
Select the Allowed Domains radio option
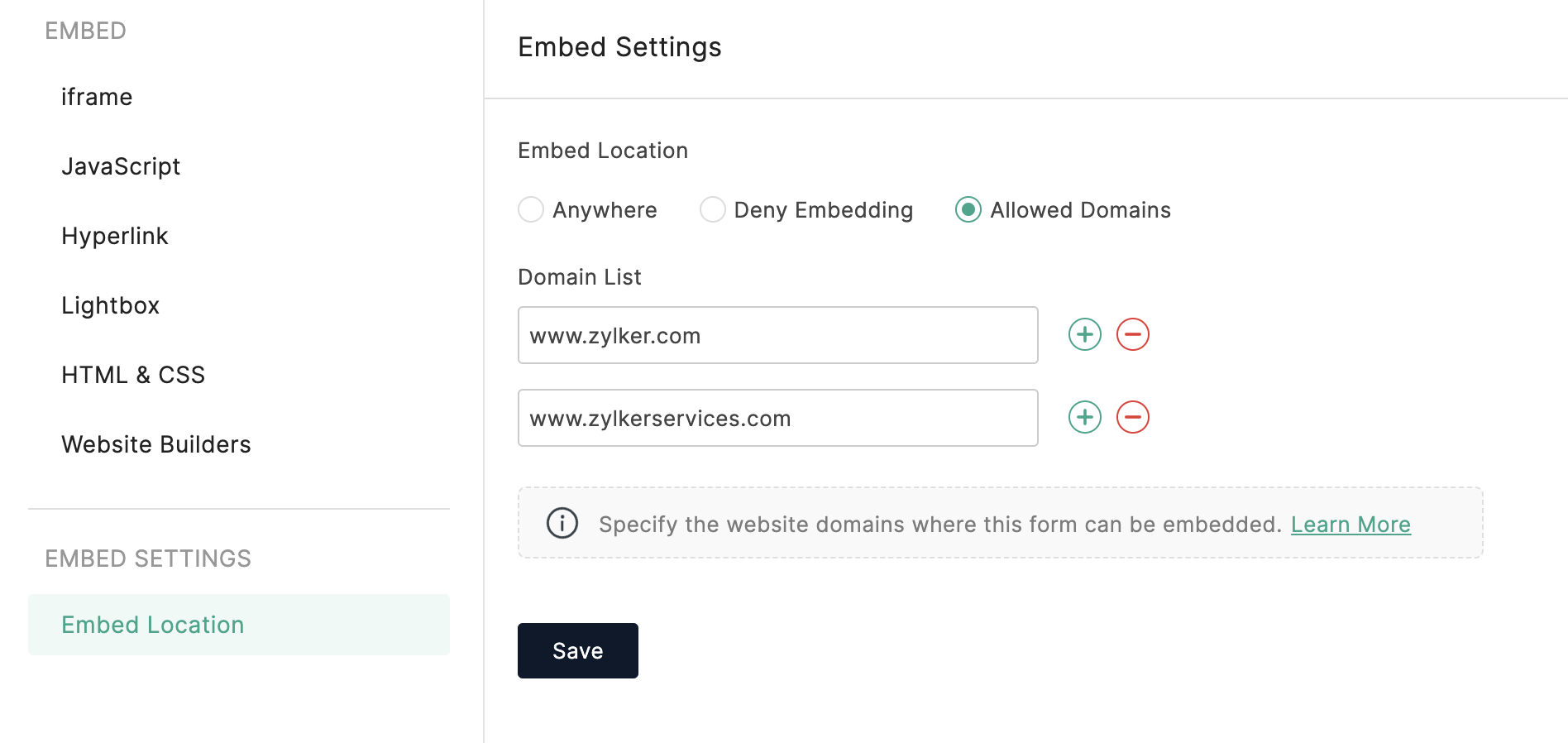[968, 210]
